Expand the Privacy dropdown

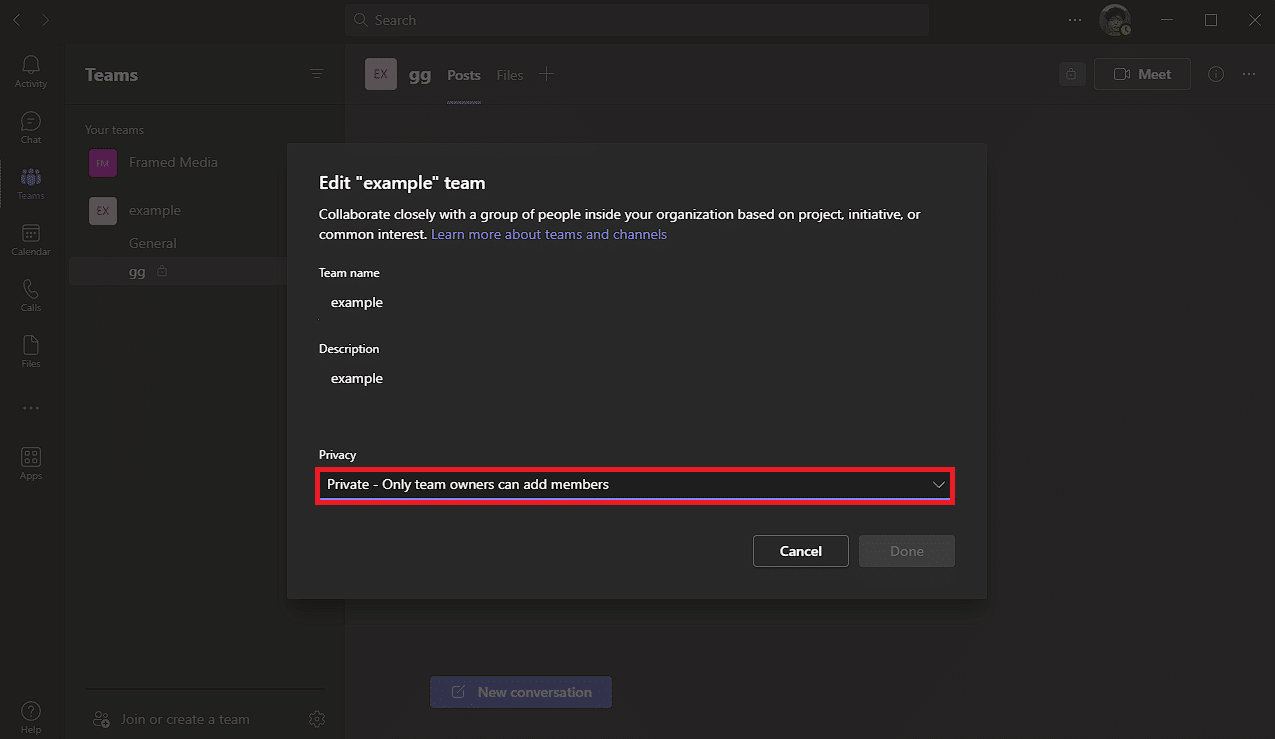pyautogui.click(x=635, y=485)
